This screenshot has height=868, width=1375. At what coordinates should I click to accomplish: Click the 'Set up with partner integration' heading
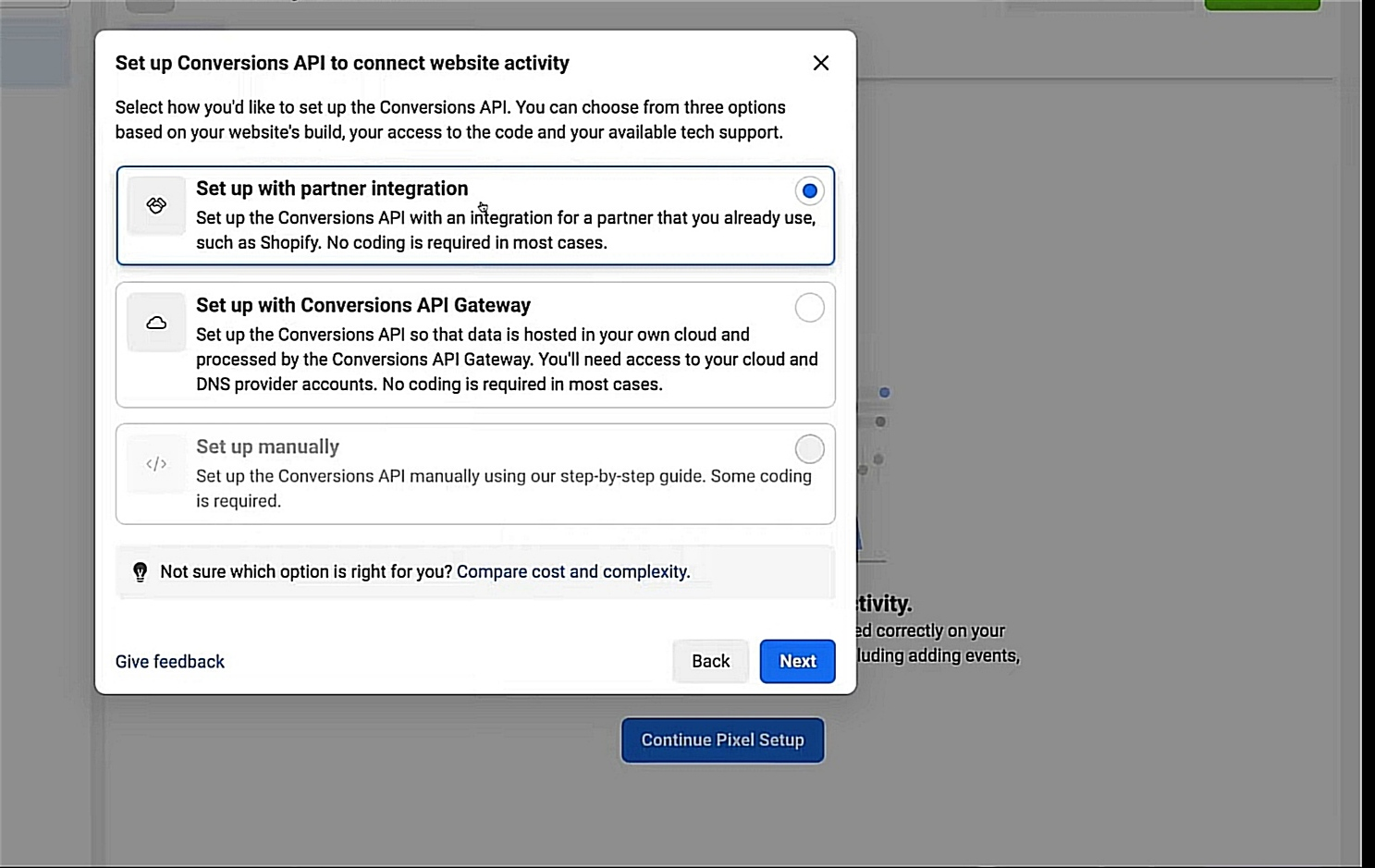coord(332,189)
